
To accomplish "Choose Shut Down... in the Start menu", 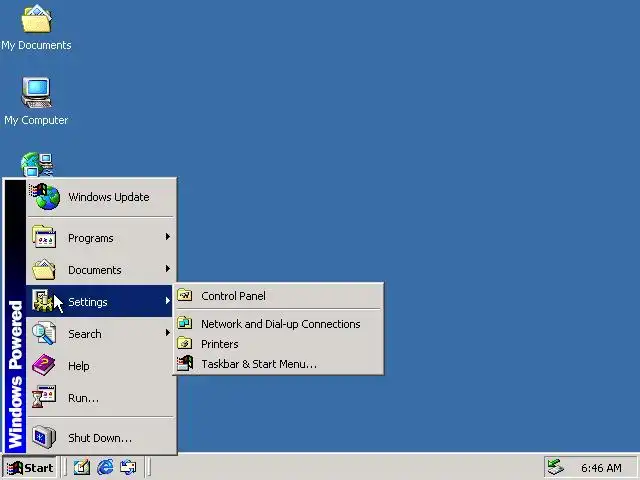I will (x=100, y=437).
